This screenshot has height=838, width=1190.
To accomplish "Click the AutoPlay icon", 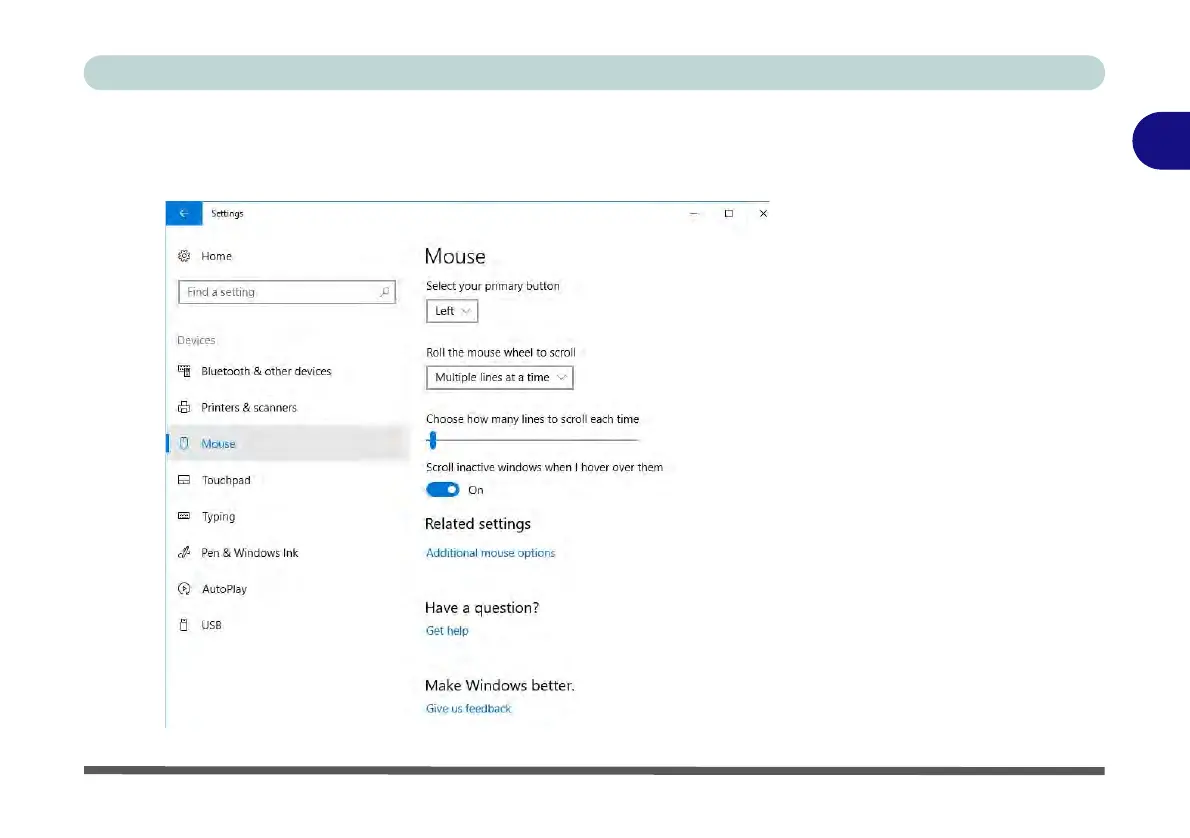I will 184,588.
